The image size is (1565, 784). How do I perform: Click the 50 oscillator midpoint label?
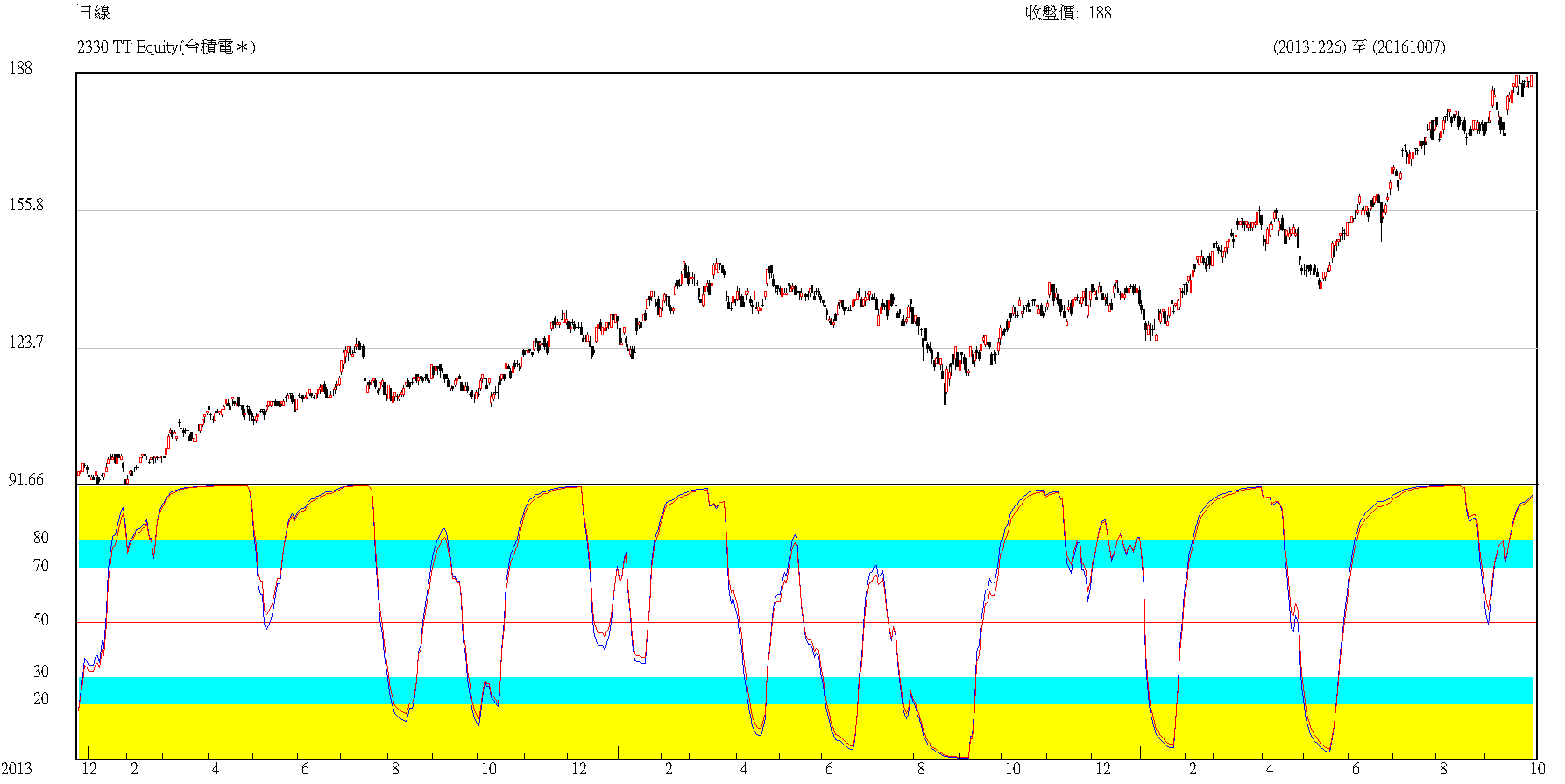[40, 619]
